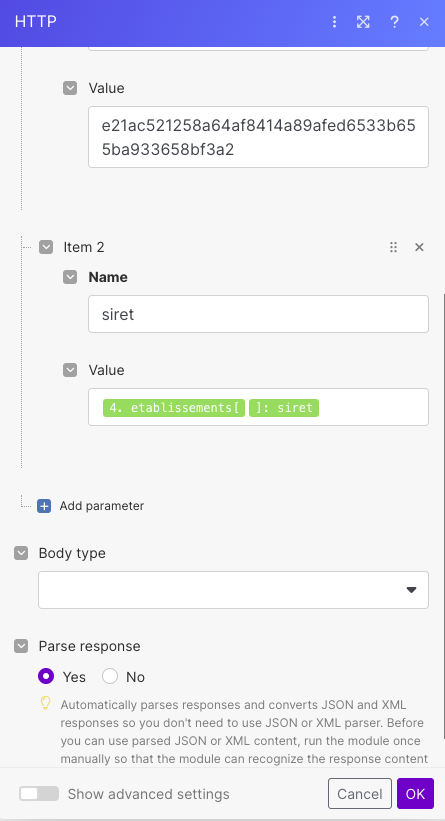Select Yes for Parse response

(46, 676)
